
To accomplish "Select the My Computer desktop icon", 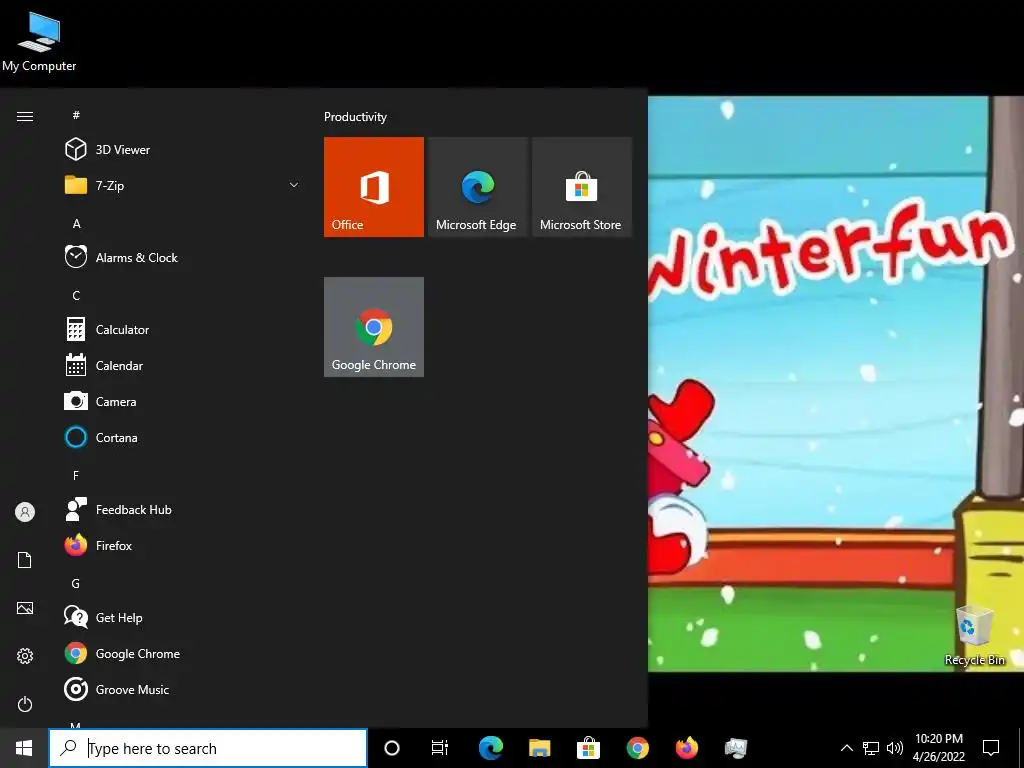I will (39, 42).
